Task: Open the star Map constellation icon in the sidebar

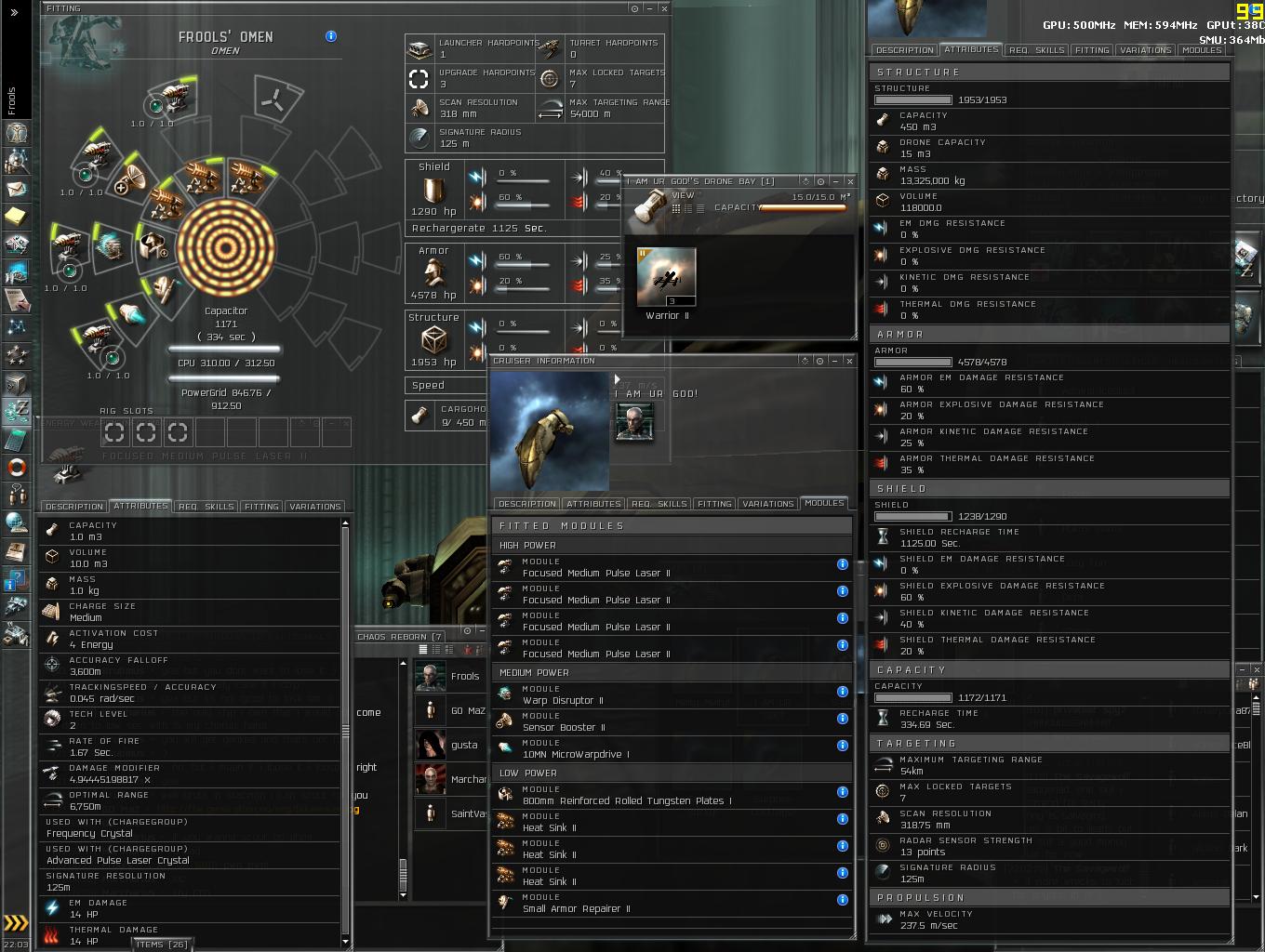Action: coord(16,327)
